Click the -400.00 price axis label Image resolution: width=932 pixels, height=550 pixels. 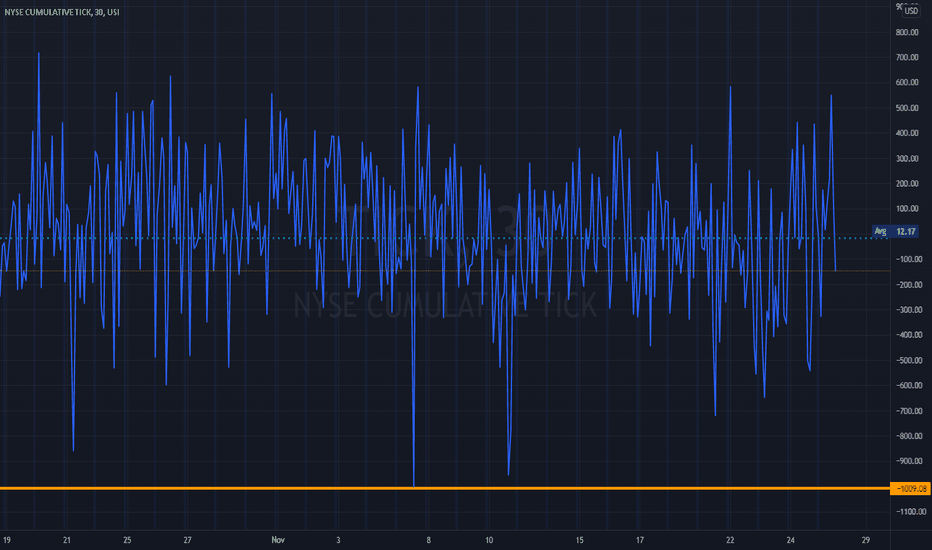(909, 335)
